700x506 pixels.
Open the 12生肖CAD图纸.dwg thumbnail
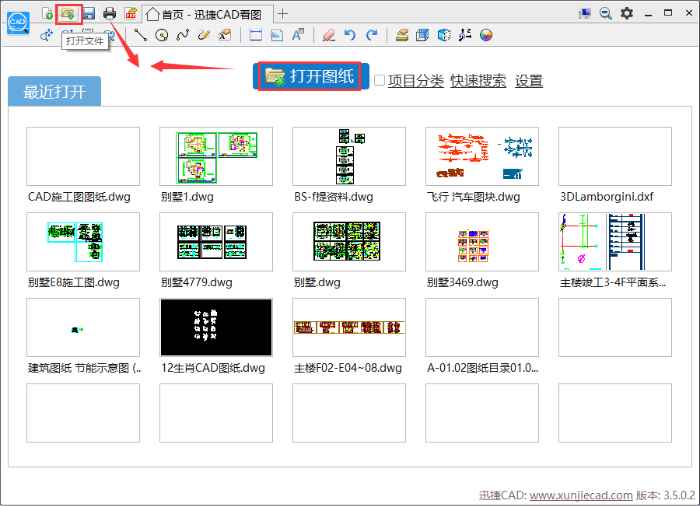[216, 327]
